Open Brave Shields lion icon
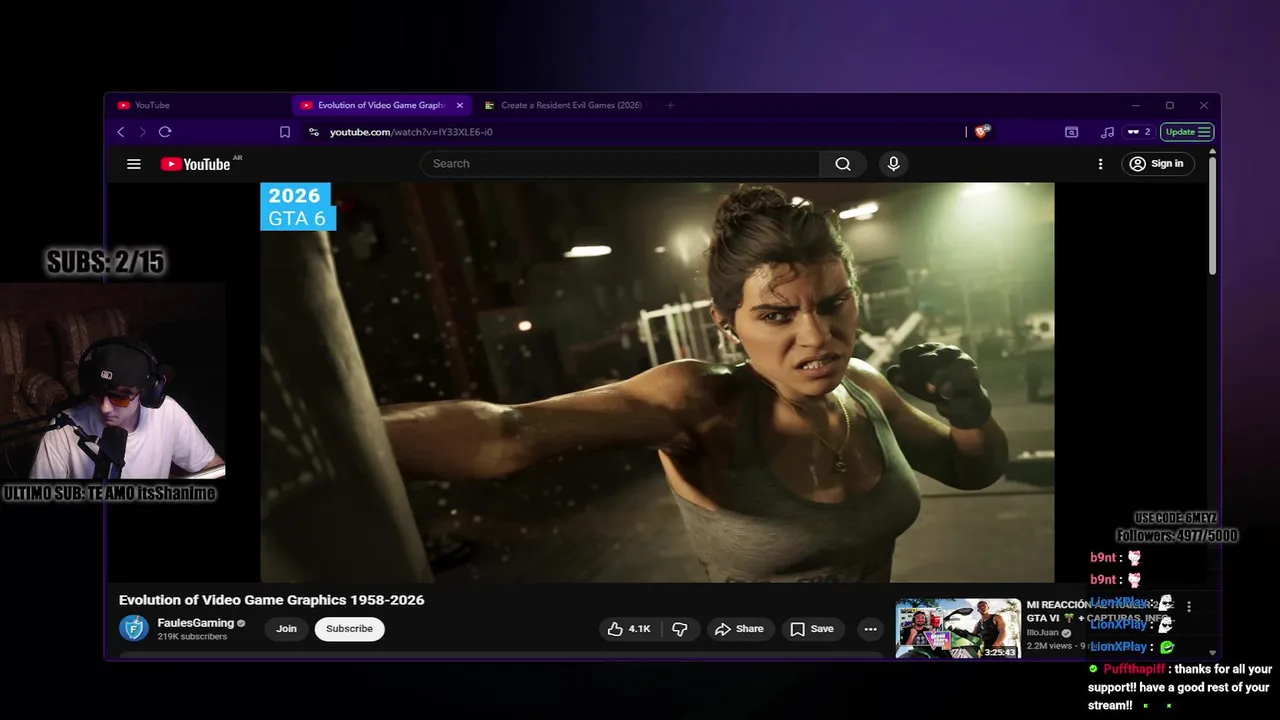Viewport: 1280px width, 720px height. 981,131
